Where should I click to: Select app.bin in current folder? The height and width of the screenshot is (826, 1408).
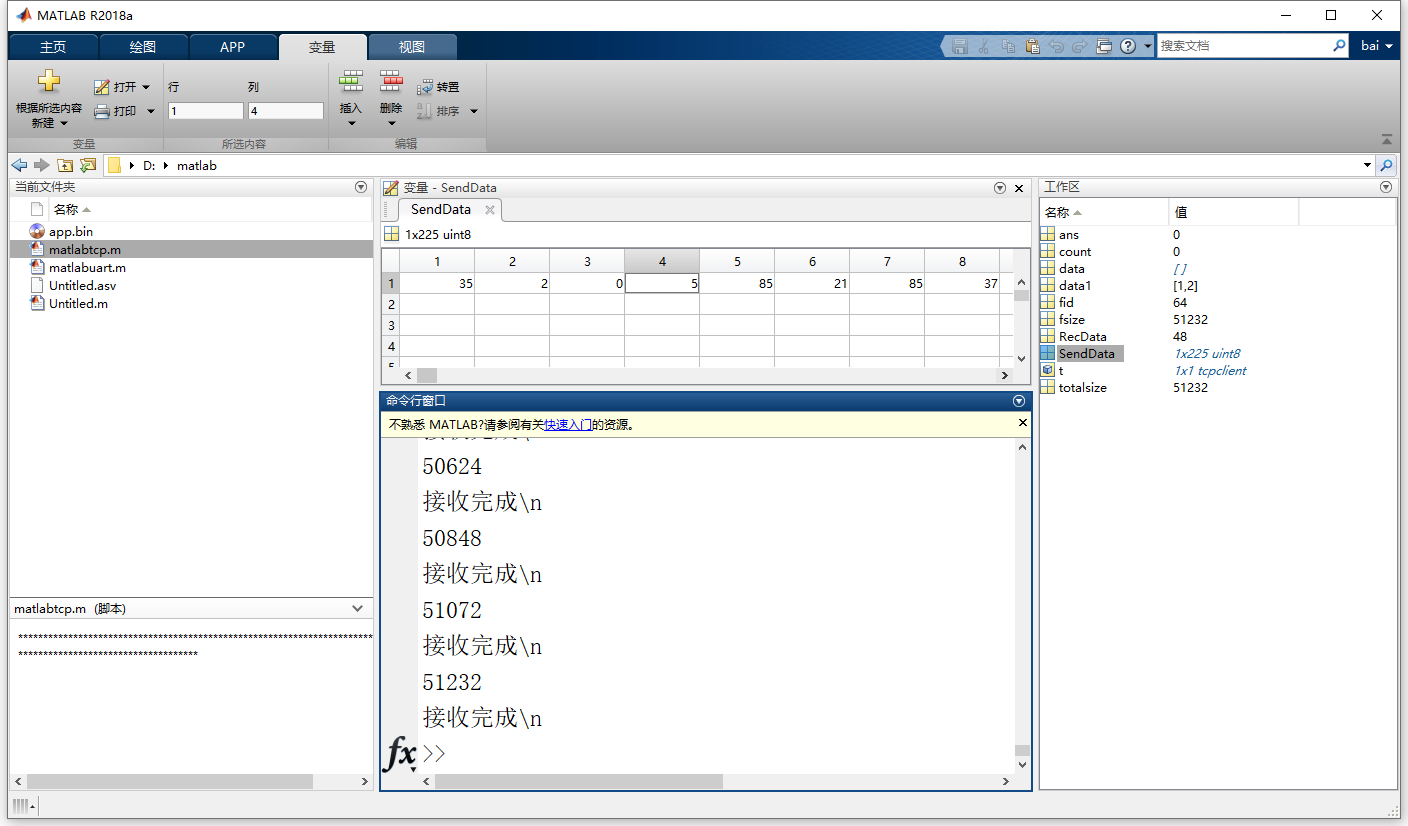(x=71, y=231)
